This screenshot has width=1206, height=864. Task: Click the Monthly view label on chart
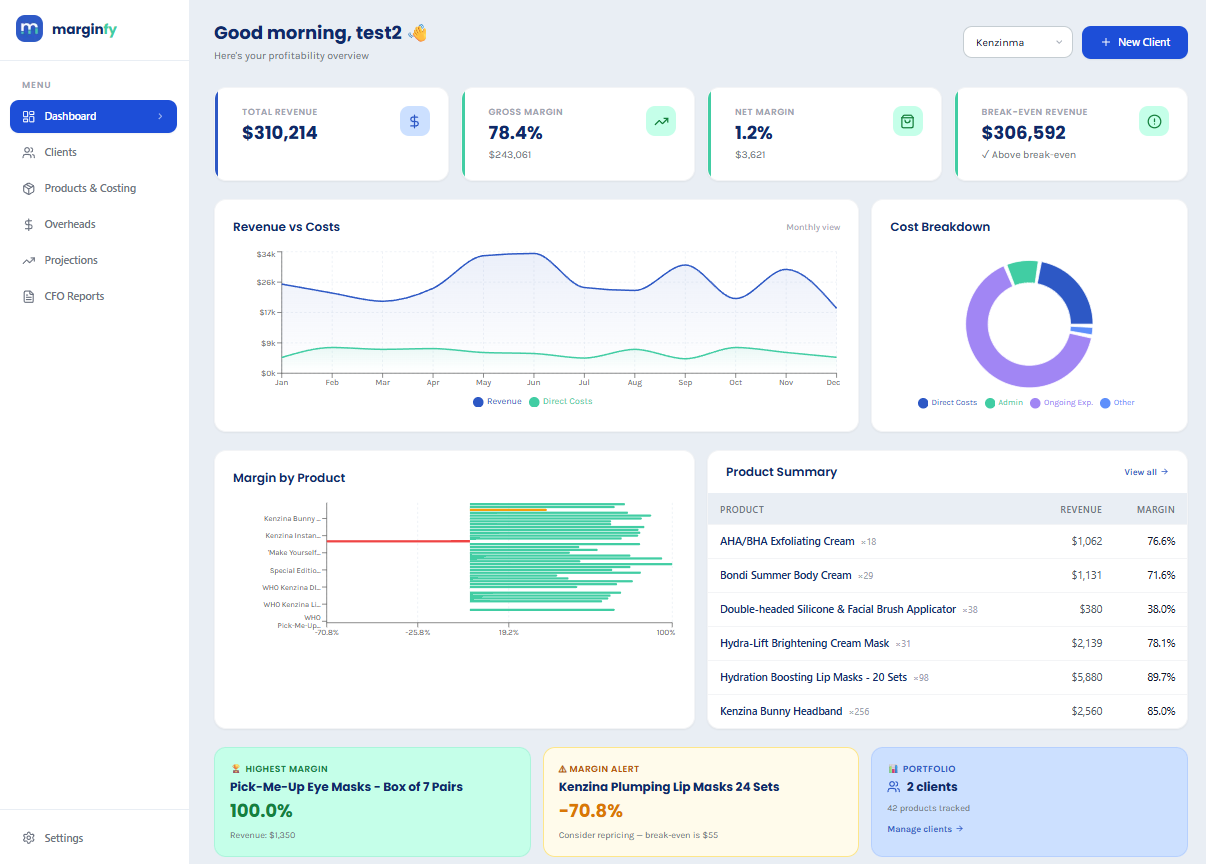[813, 227]
